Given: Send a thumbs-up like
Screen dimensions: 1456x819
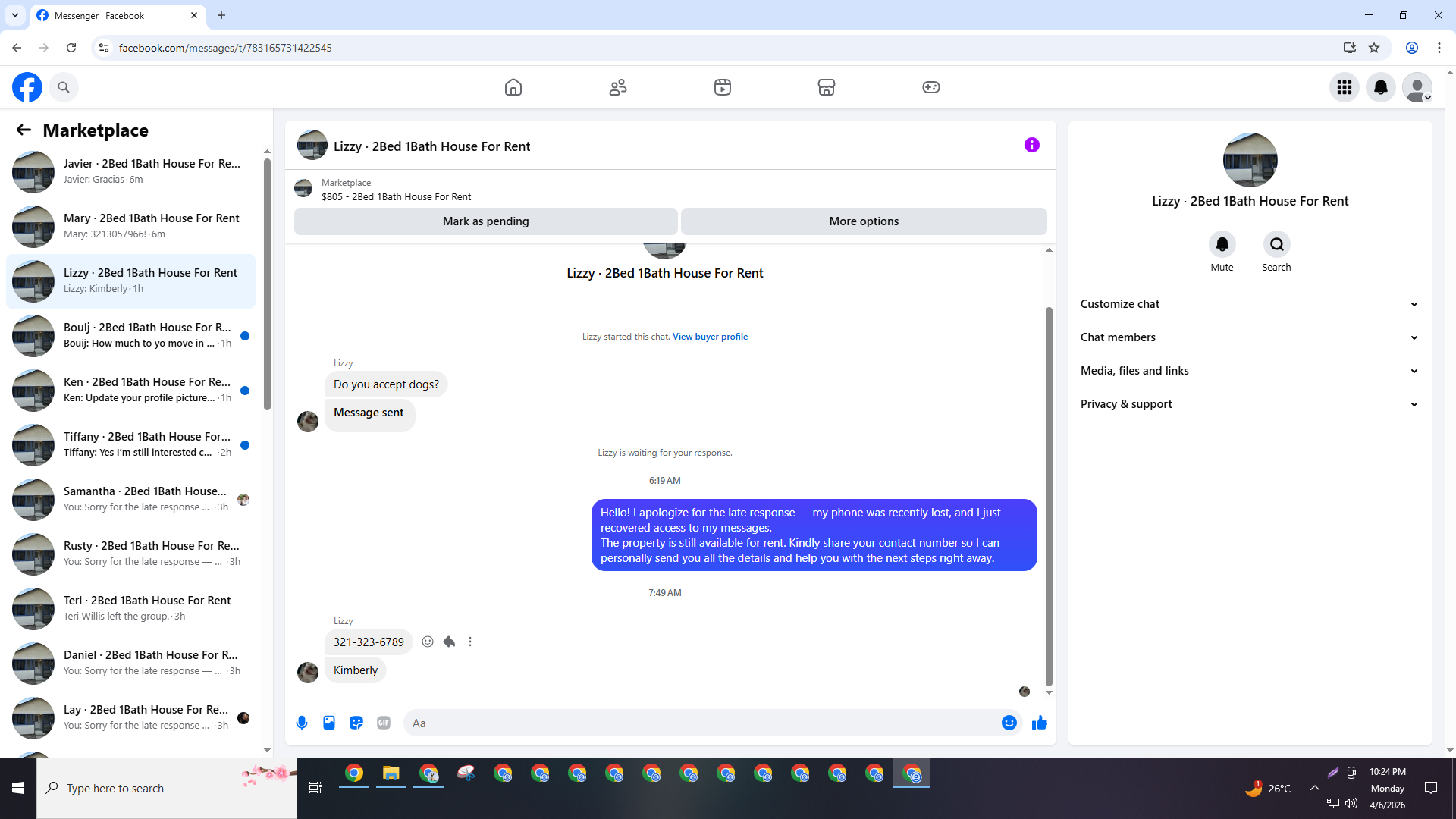Looking at the screenshot, I should pyautogui.click(x=1040, y=723).
